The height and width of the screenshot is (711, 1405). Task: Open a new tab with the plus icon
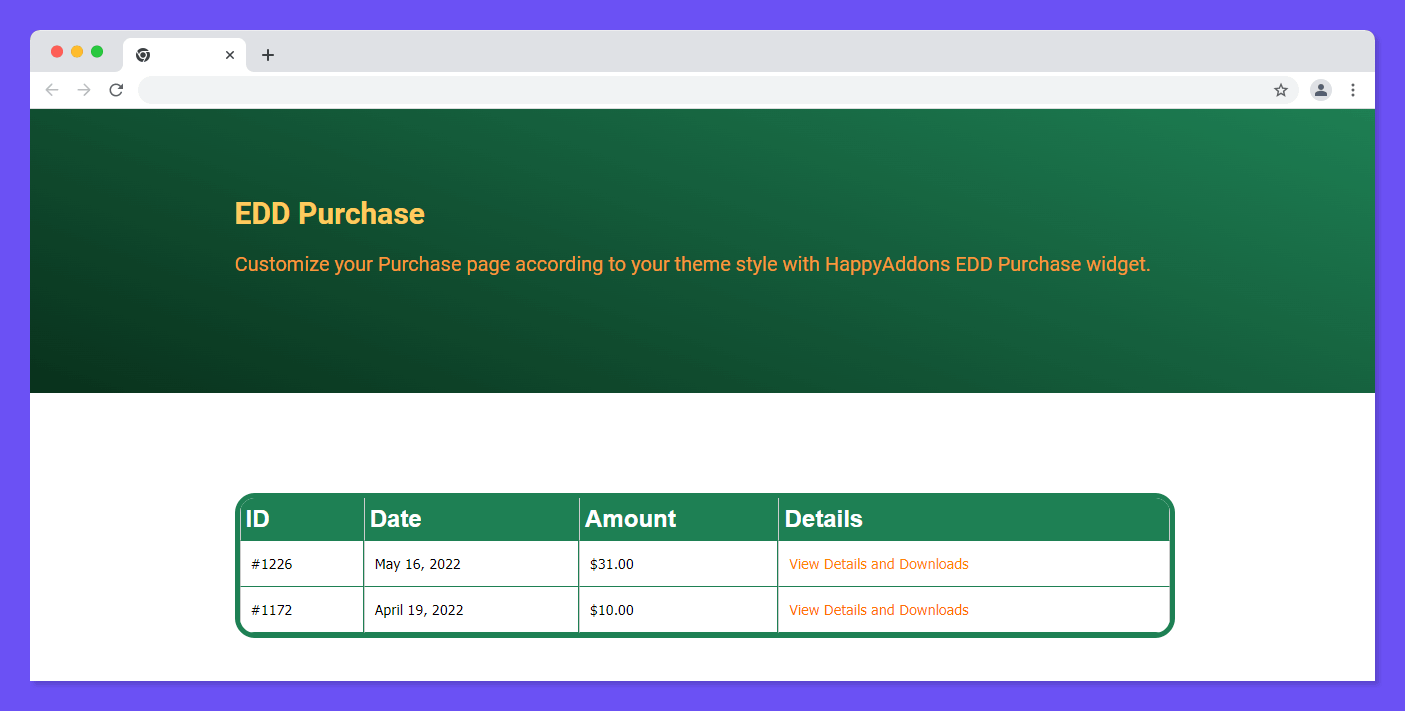click(267, 55)
